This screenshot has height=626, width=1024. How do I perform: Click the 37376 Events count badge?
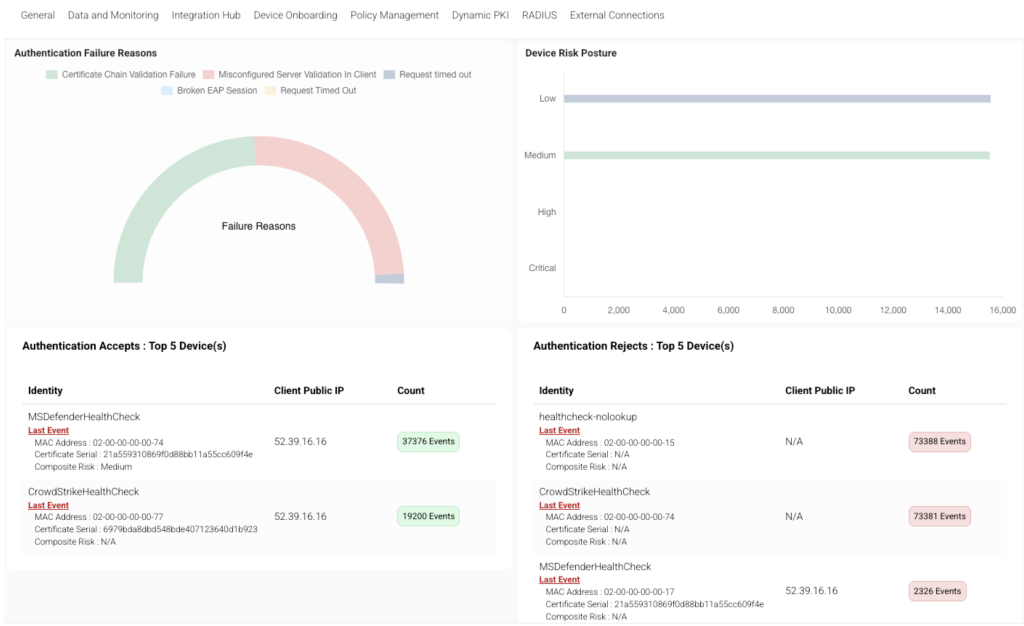coord(428,442)
